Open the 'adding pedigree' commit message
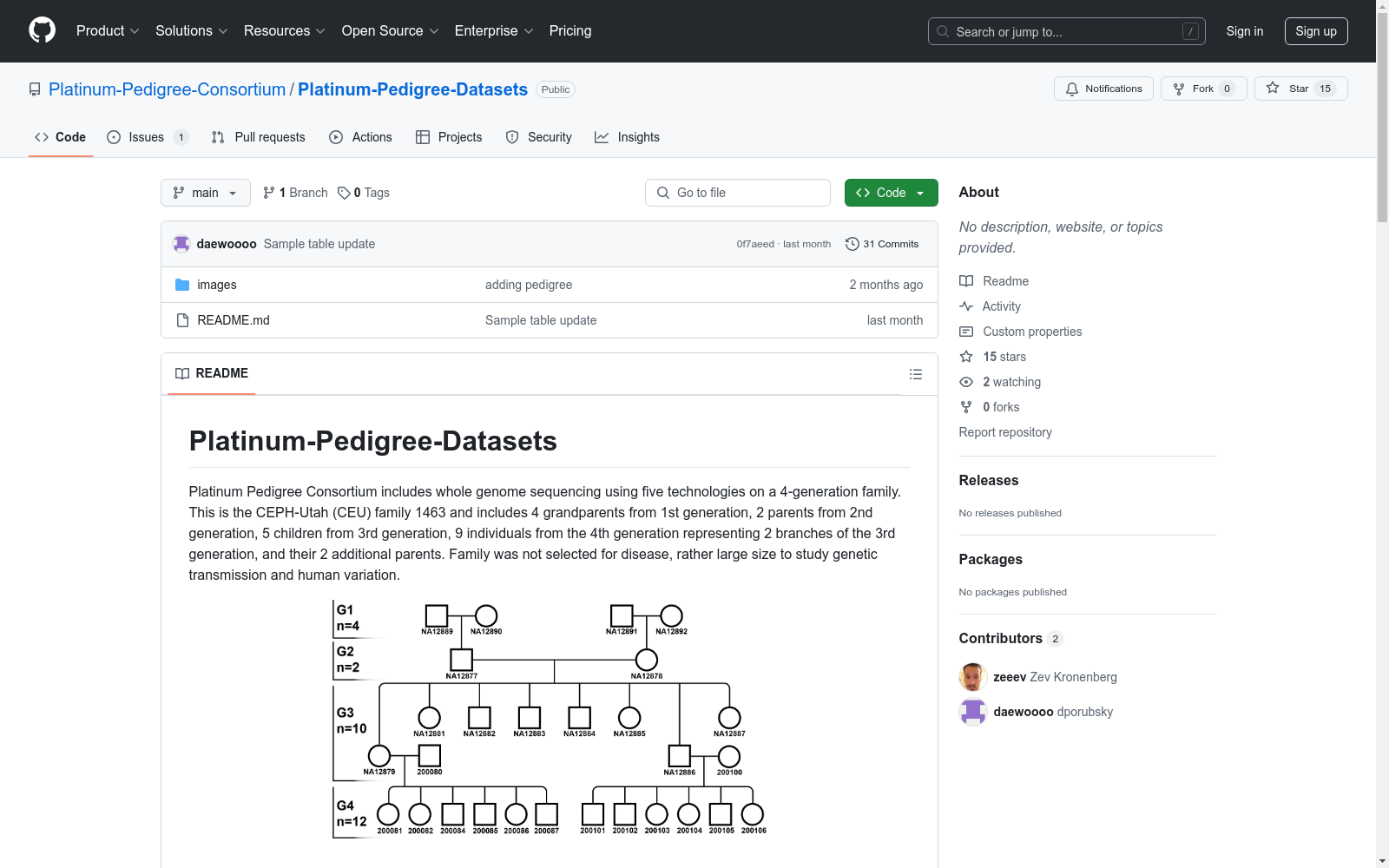The height and width of the screenshot is (868, 1389). click(x=529, y=285)
